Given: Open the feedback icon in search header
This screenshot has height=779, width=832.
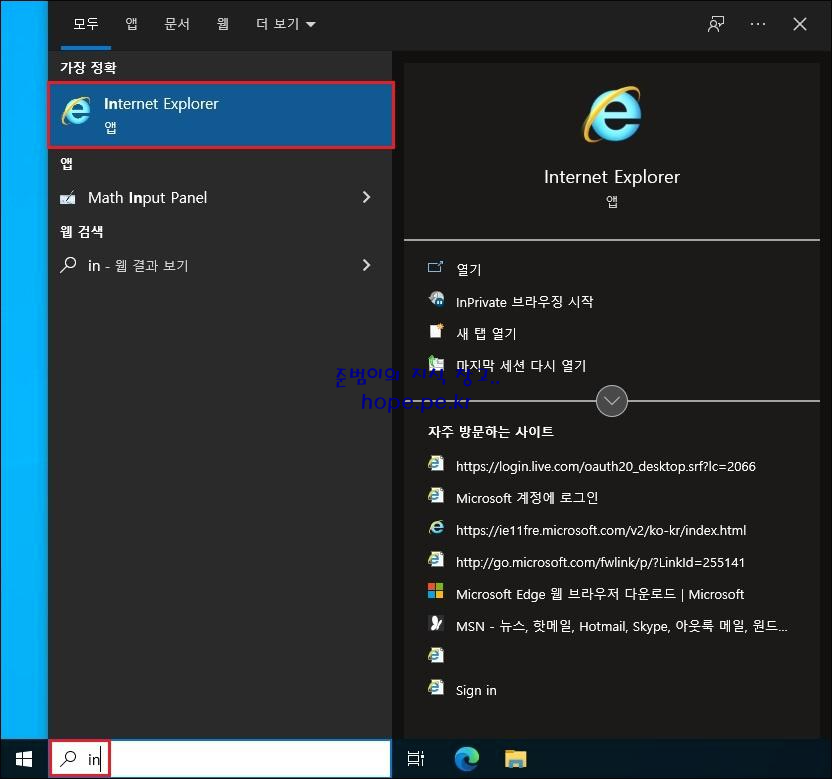Looking at the screenshot, I should (x=716, y=24).
